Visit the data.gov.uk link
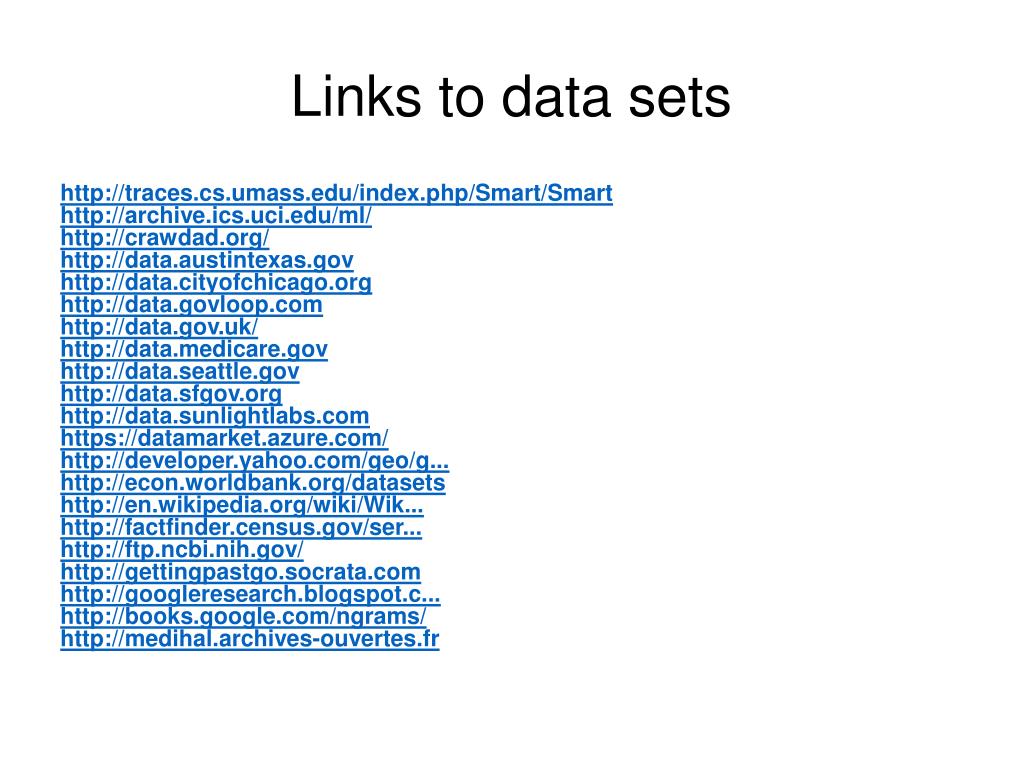This screenshot has width=1023, height=767. pos(159,327)
